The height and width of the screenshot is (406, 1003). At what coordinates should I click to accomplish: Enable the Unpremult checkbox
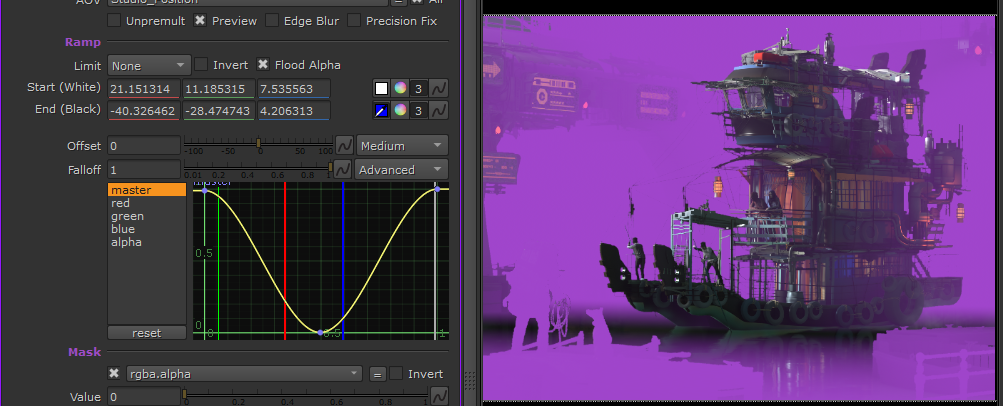click(114, 20)
